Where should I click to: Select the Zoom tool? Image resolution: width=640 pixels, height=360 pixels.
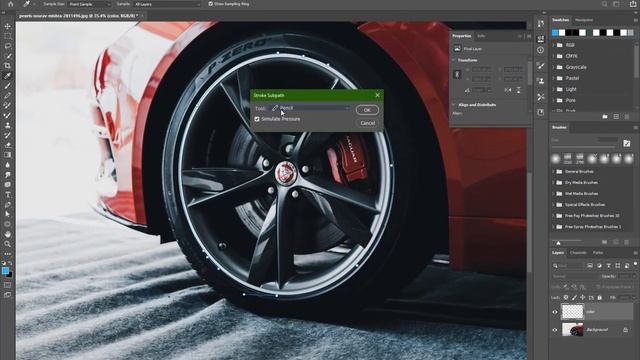7,244
